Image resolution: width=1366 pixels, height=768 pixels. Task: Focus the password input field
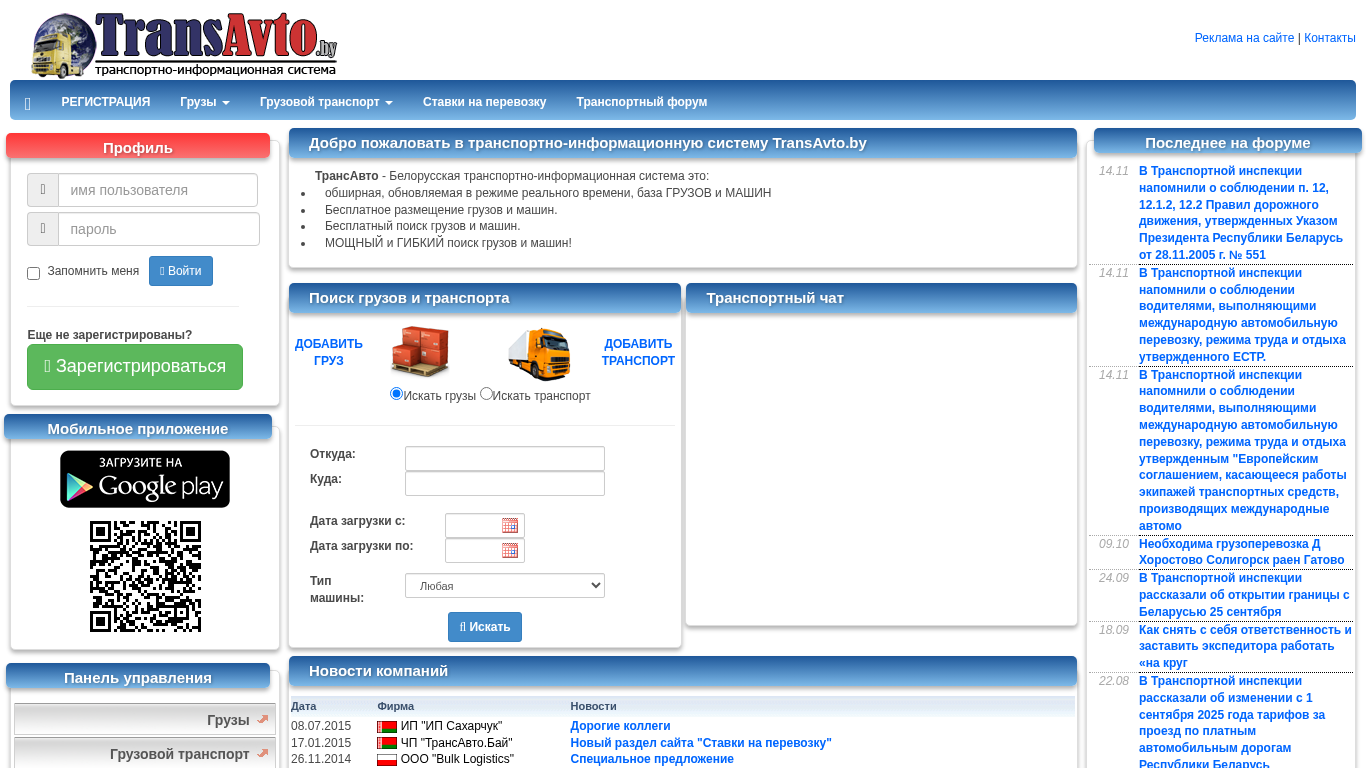pos(159,229)
